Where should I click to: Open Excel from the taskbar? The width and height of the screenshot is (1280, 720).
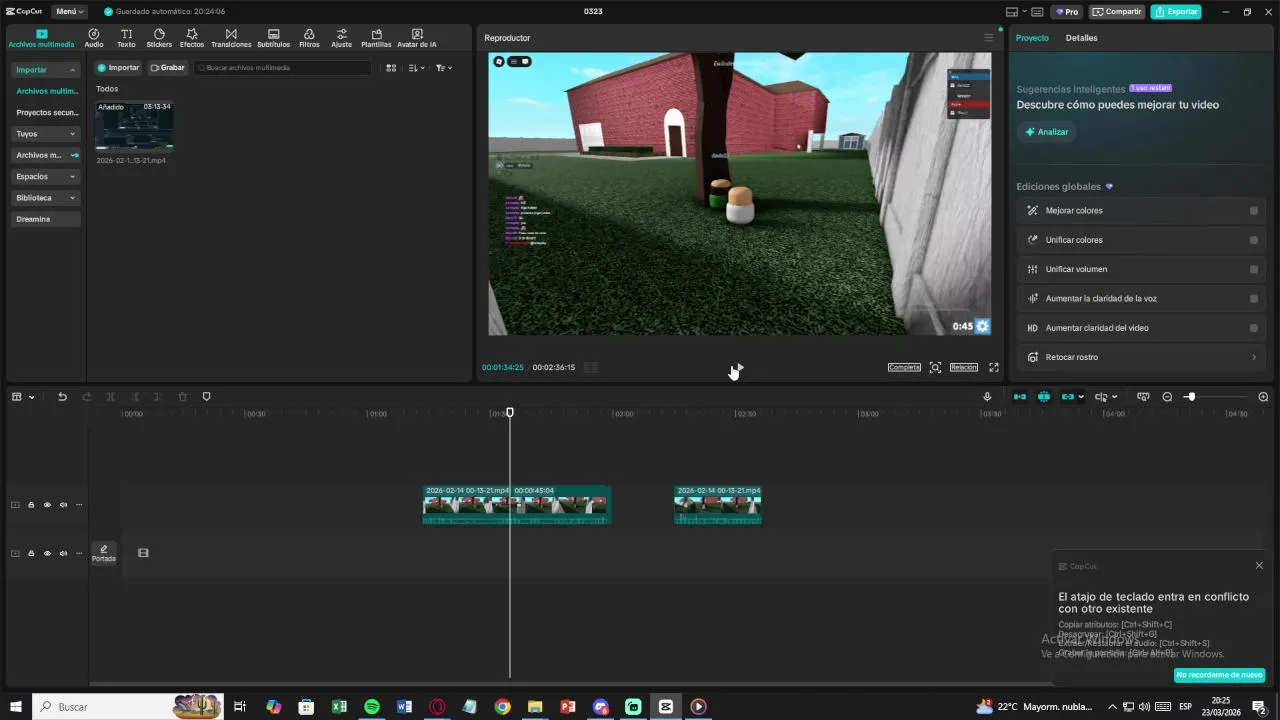pyautogui.click(x=339, y=707)
